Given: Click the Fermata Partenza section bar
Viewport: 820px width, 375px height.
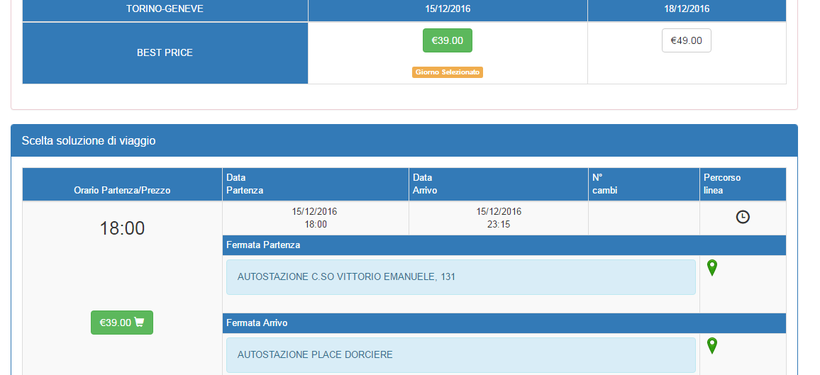Looking at the screenshot, I should click(504, 245).
